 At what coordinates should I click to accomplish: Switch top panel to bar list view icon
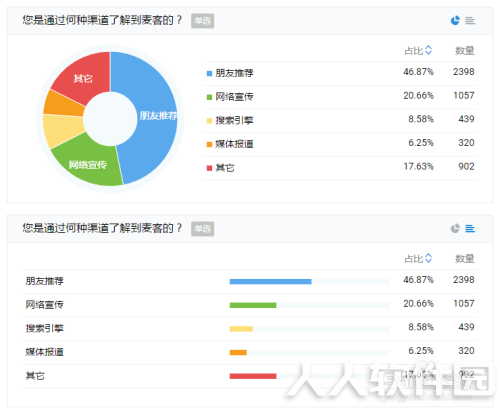(x=470, y=21)
